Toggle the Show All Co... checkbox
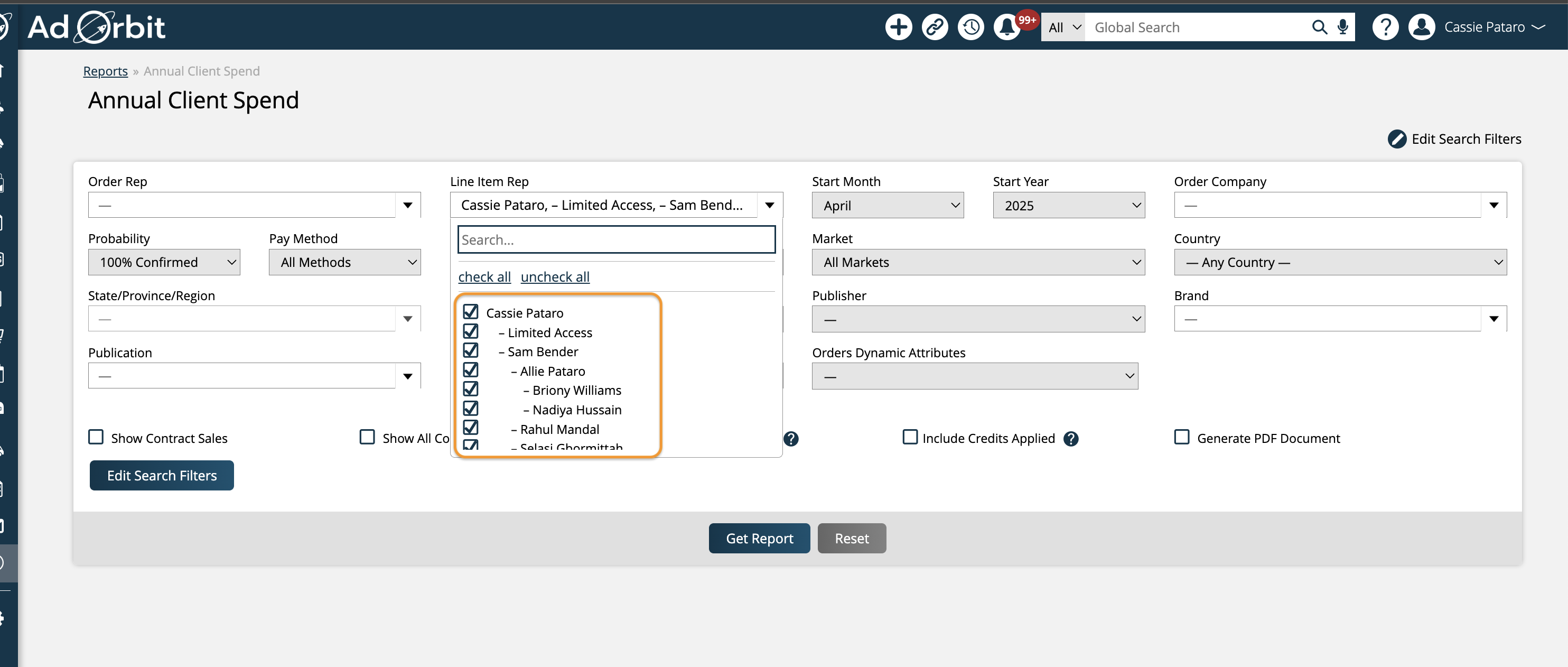This screenshot has width=1568, height=667. [367, 437]
